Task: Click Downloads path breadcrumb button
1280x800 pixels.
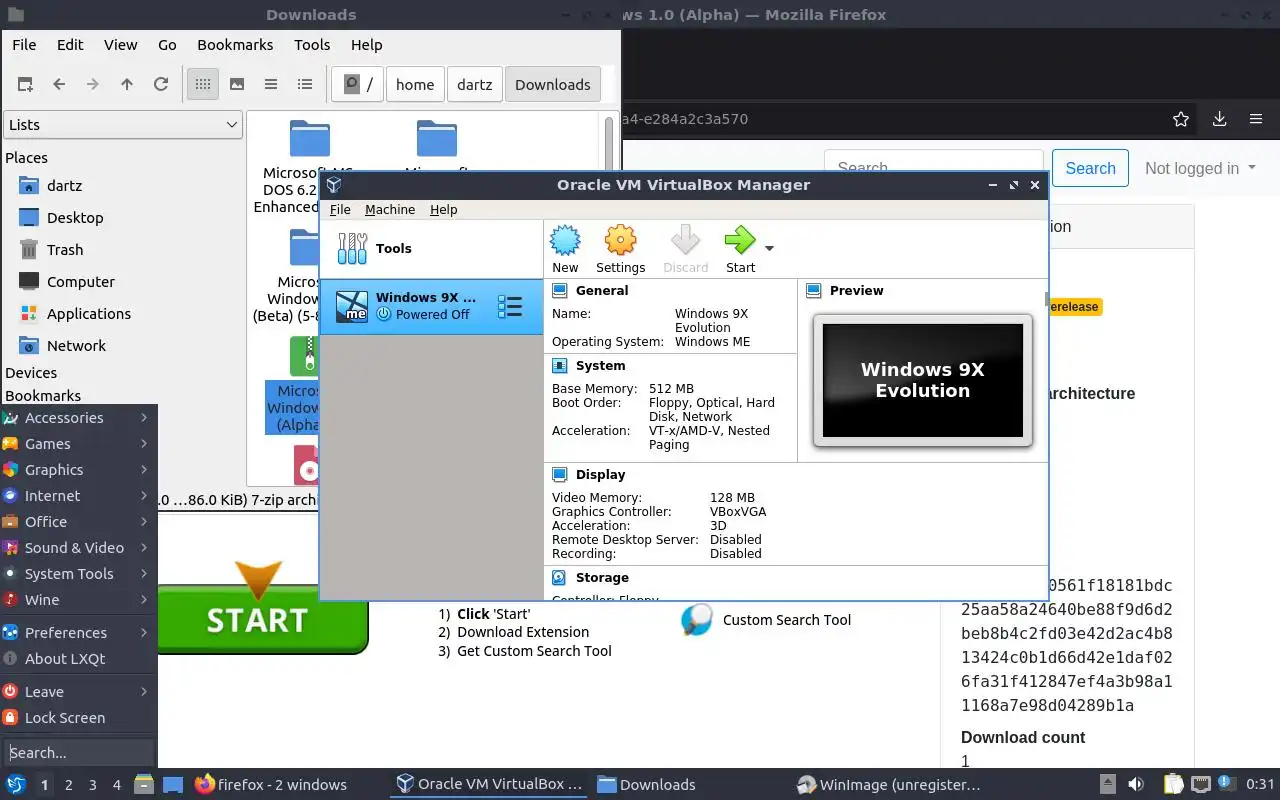Action: [553, 85]
